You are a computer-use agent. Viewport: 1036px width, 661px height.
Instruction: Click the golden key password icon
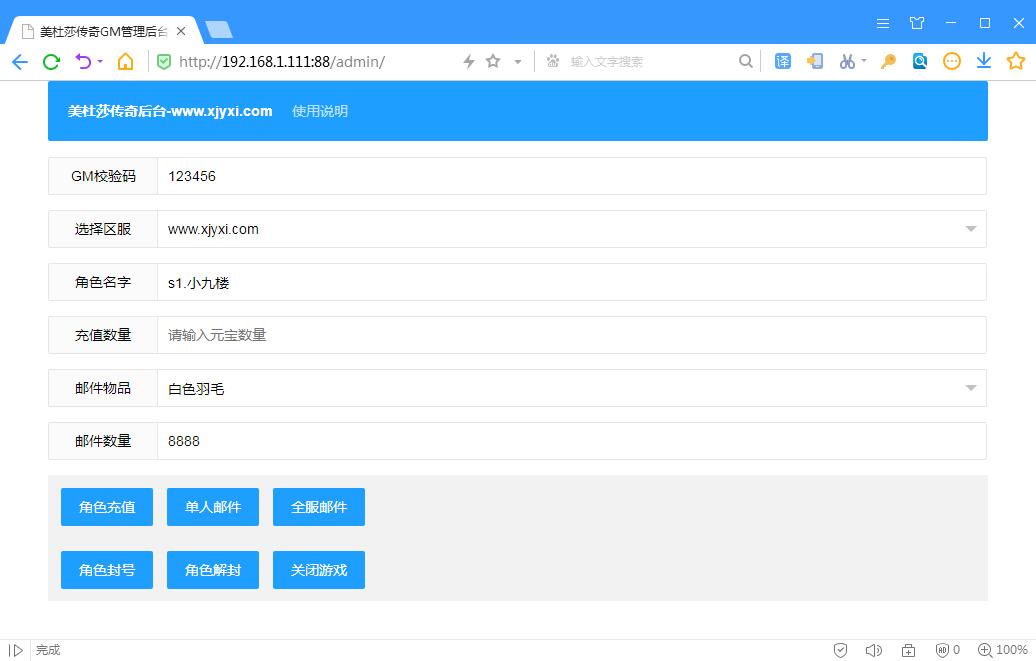pos(887,62)
